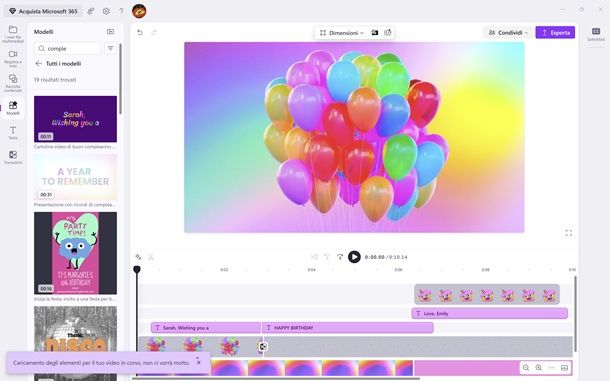The image size is (610, 381).
Task: Click the last icon in timeline zoom controls
Action: (564, 367)
